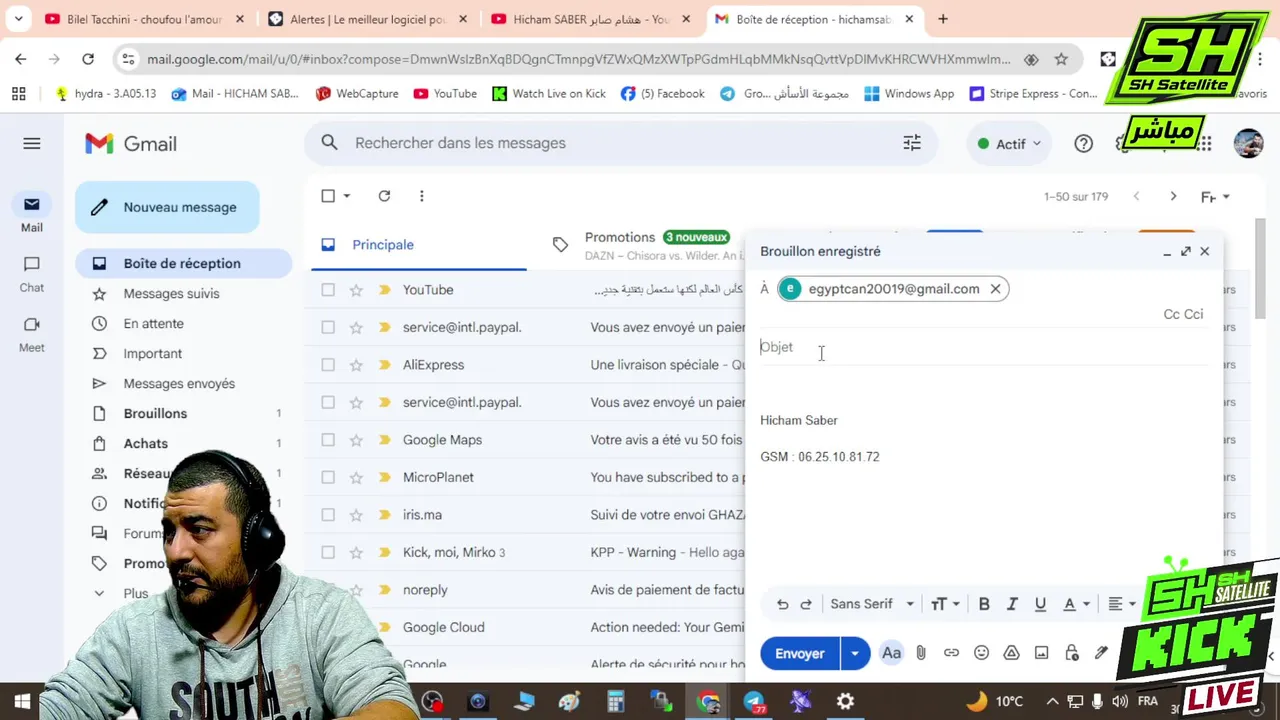This screenshot has height=720, width=1280.
Task: Insert files from Google Drive
Action: pos(1011,653)
